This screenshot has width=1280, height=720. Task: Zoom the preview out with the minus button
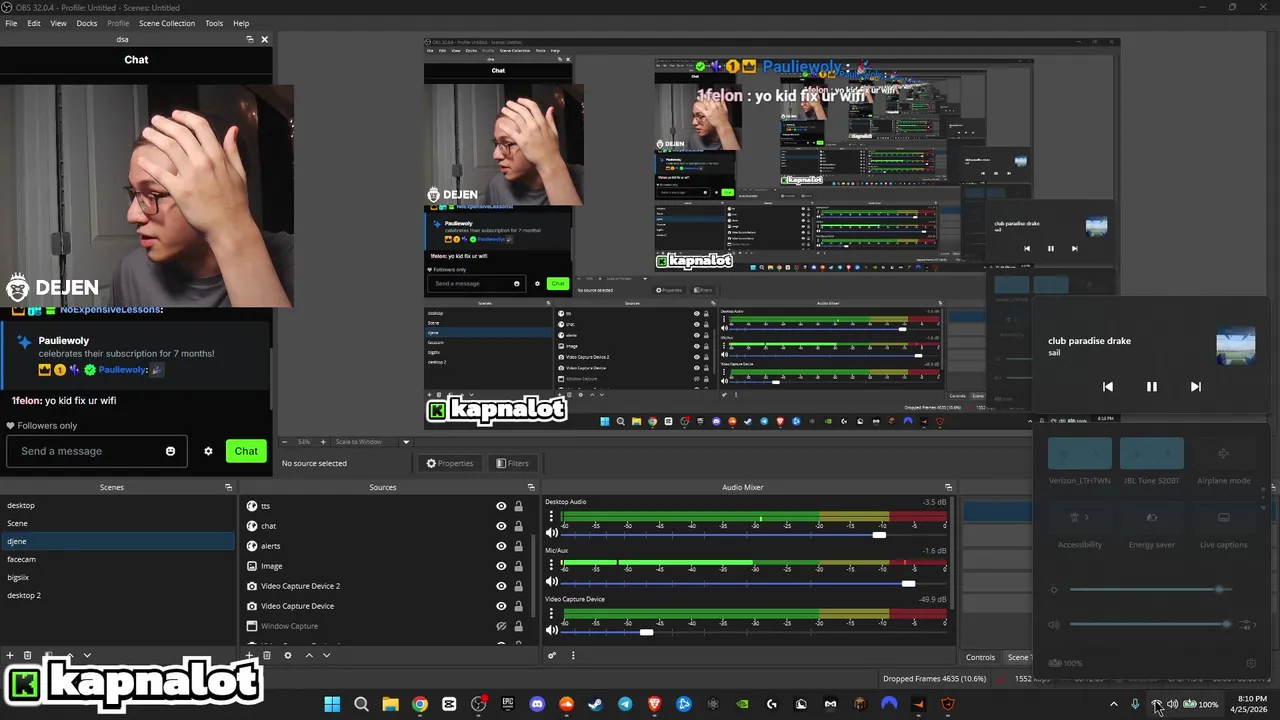[285, 442]
